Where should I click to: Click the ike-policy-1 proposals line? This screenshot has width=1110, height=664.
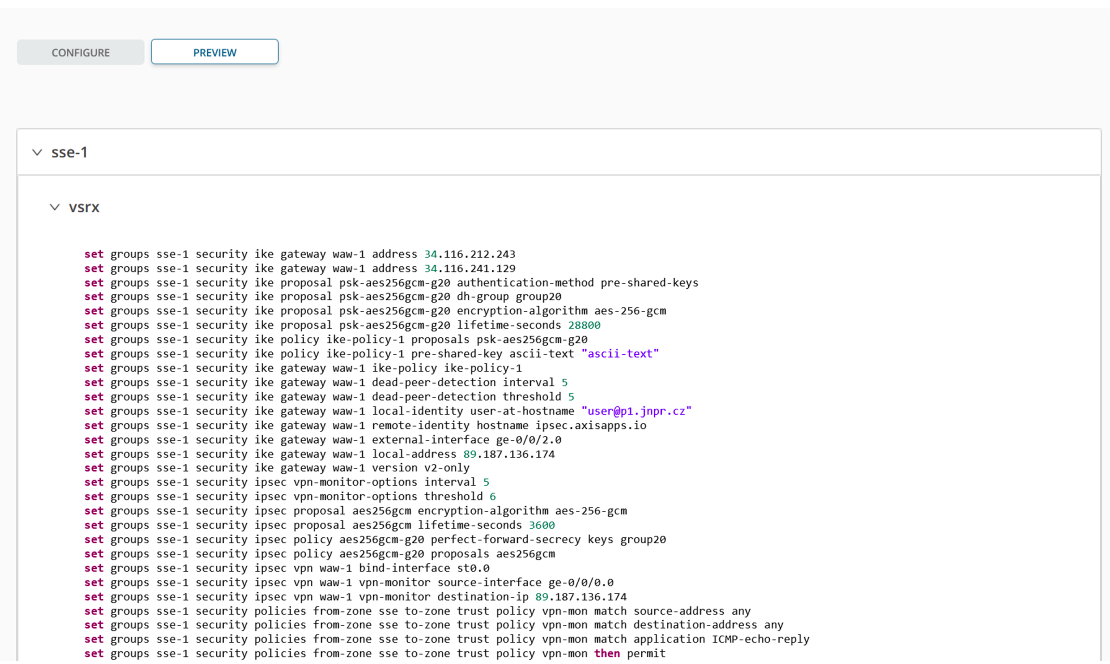tap(336, 340)
